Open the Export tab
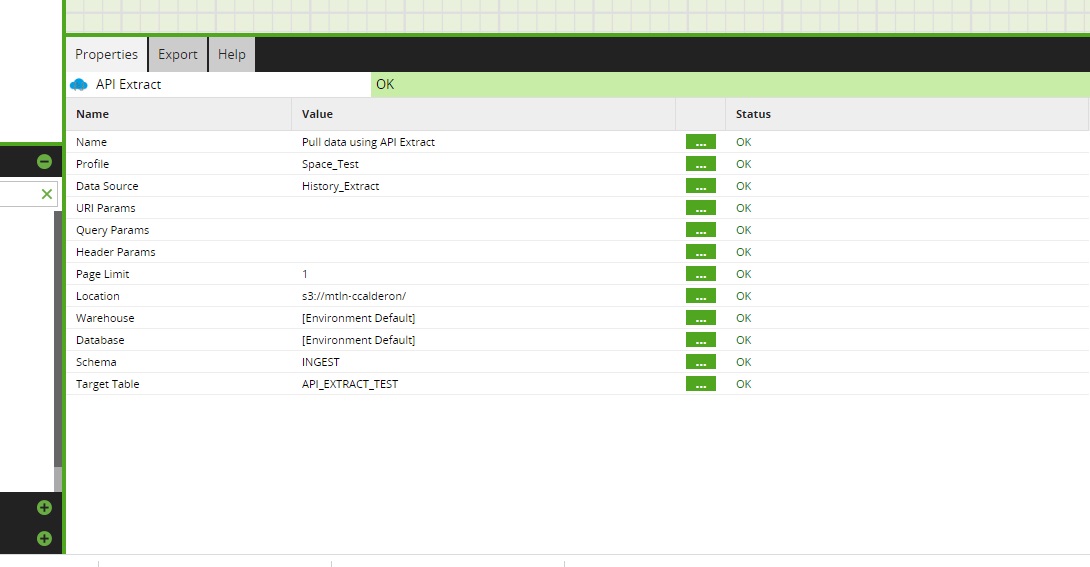This screenshot has height=567, width=1090. tap(178, 55)
